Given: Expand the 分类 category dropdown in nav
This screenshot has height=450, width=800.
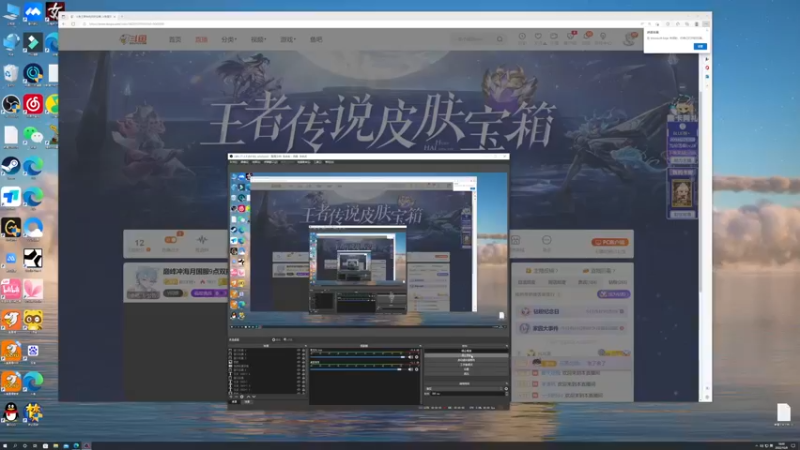Looking at the screenshot, I should click(x=229, y=39).
